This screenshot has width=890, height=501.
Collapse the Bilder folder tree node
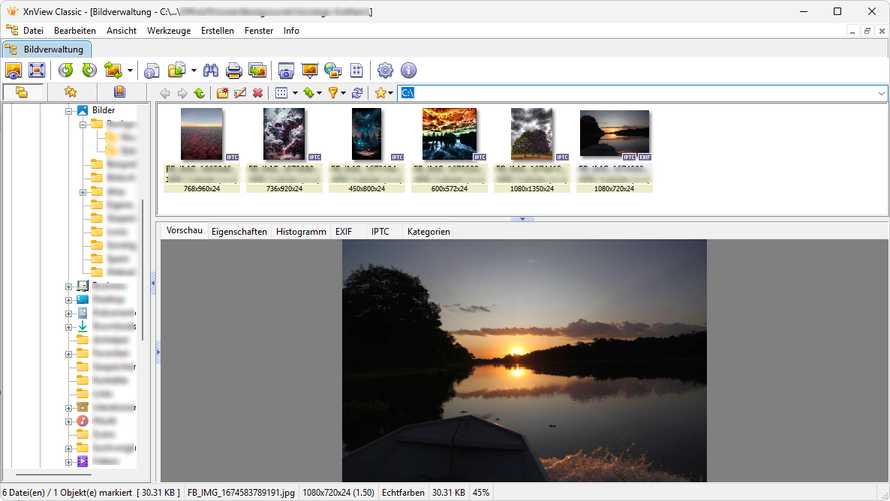(x=69, y=110)
